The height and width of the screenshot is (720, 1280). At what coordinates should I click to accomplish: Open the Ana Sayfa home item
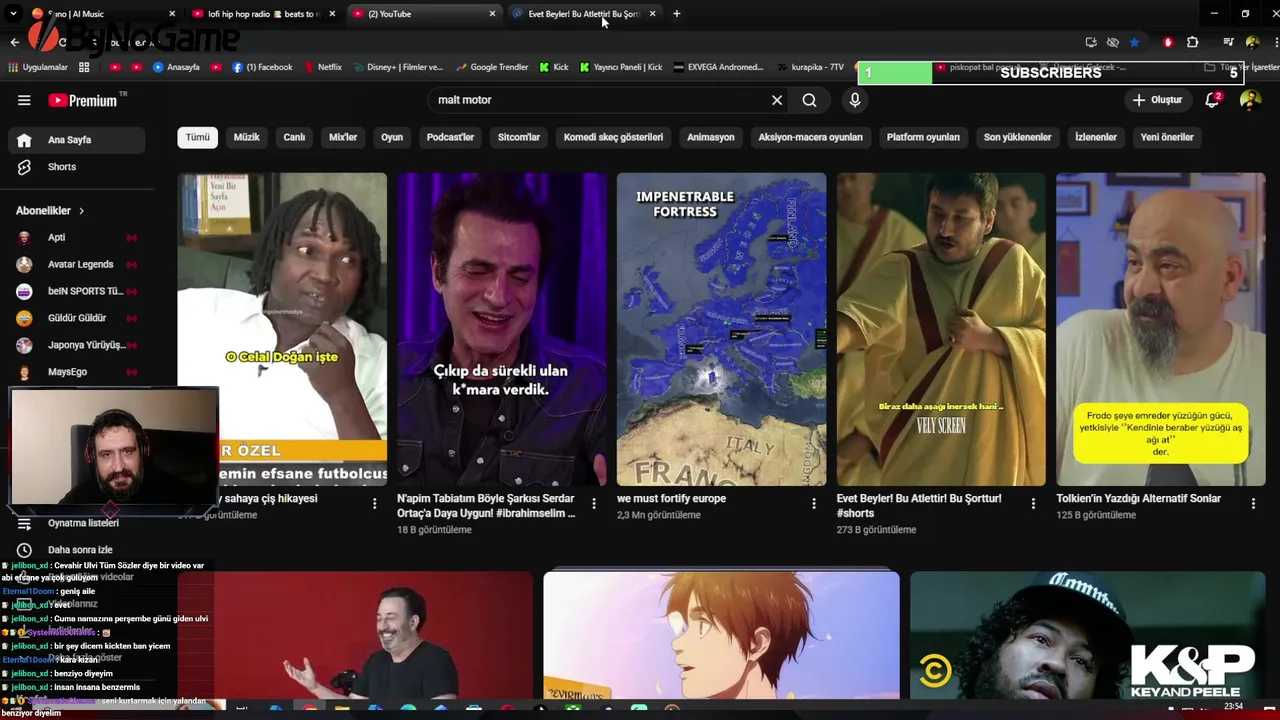(77, 140)
